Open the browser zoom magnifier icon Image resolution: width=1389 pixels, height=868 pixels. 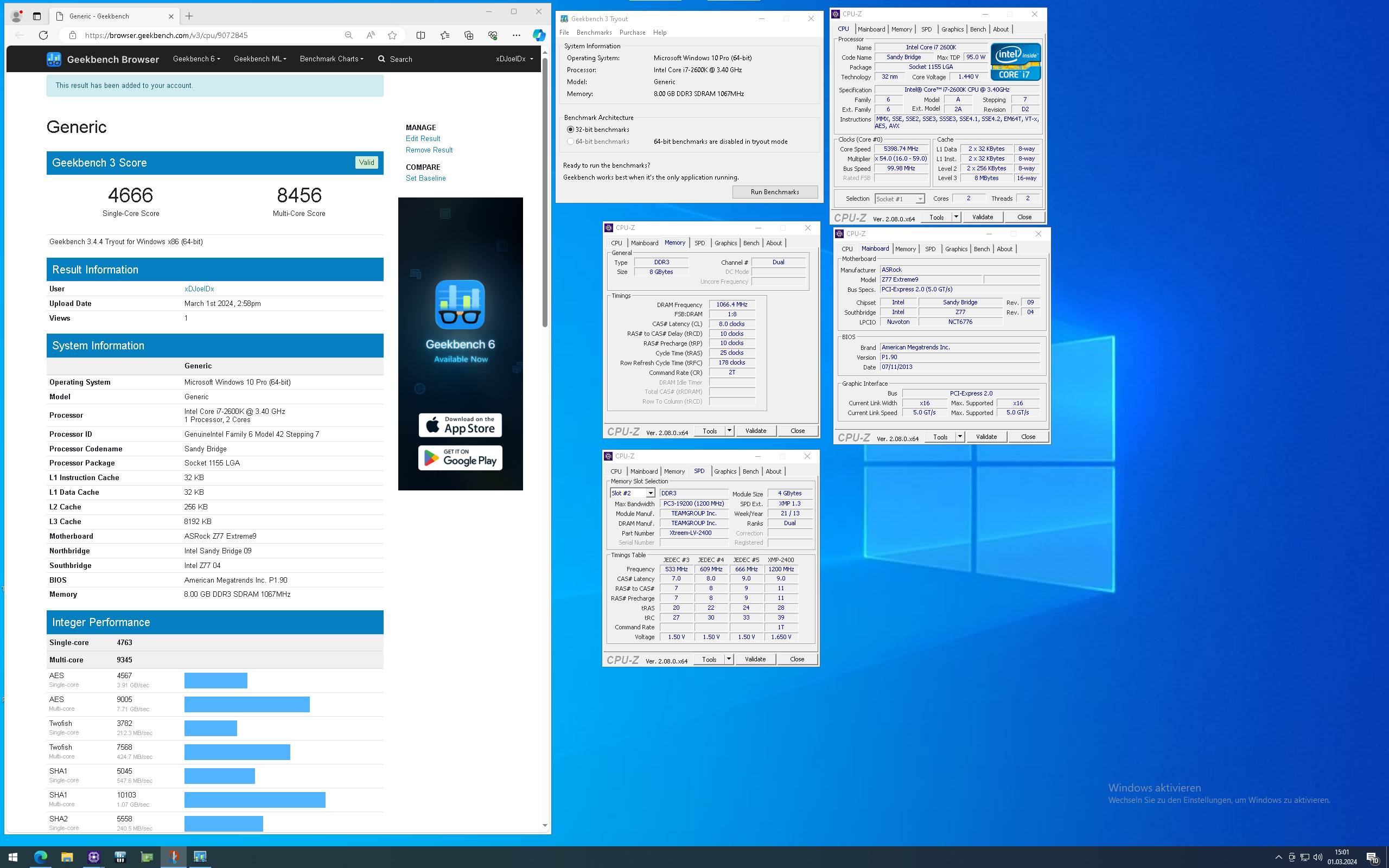coord(348,35)
